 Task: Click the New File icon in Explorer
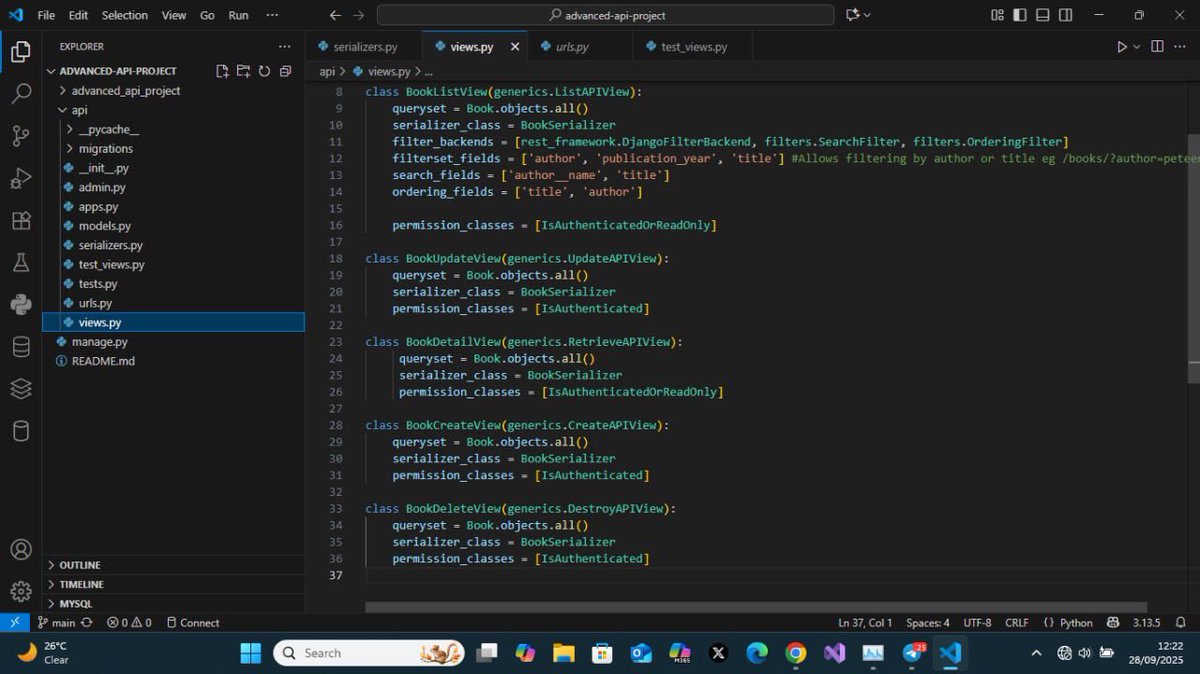(x=222, y=71)
